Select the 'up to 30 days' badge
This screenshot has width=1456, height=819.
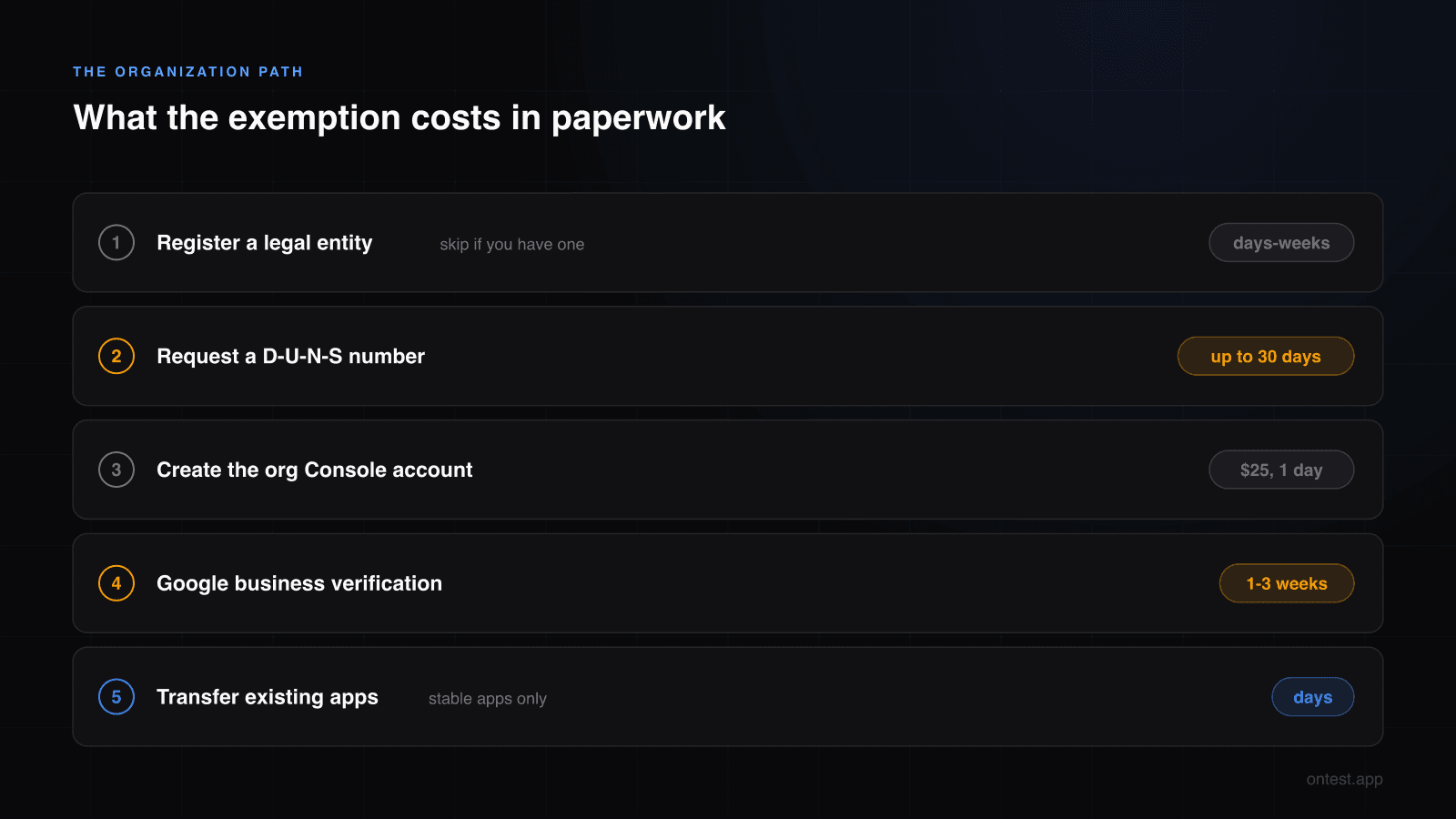pyautogui.click(x=1266, y=357)
